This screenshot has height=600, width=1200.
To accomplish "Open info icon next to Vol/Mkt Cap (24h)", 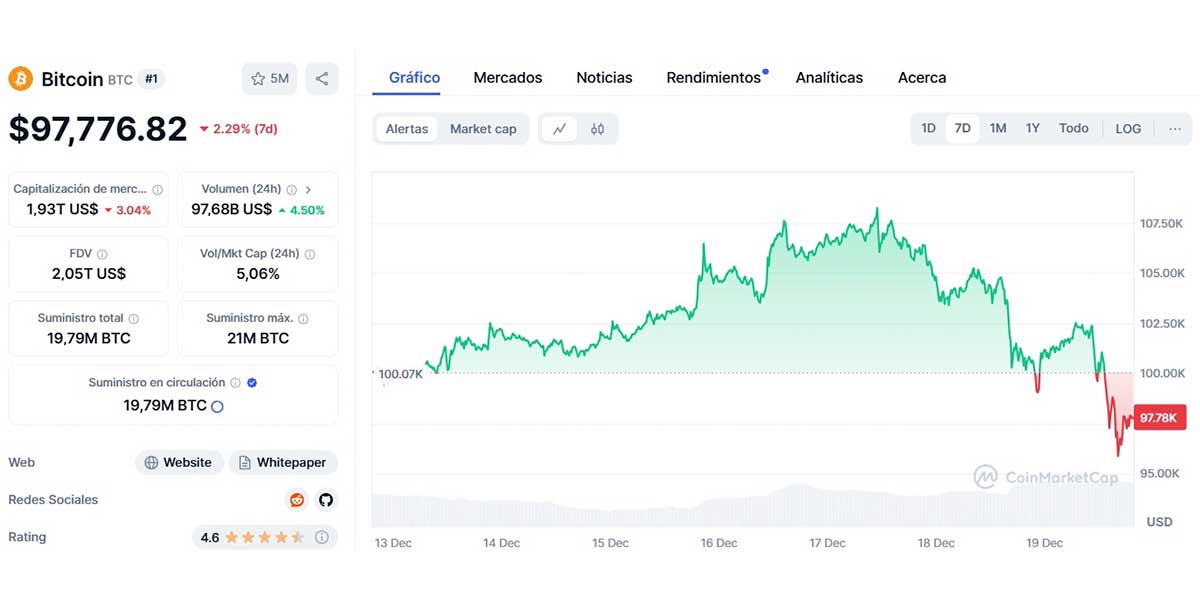I will (x=309, y=254).
